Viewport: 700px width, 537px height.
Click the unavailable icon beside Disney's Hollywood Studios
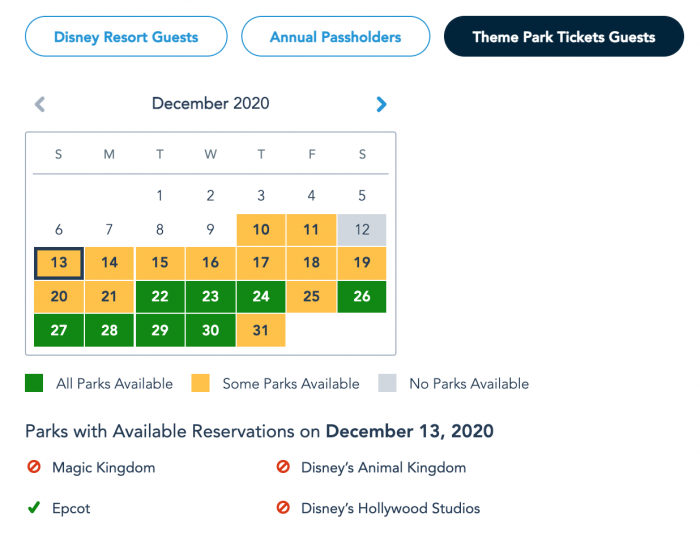[x=282, y=508]
